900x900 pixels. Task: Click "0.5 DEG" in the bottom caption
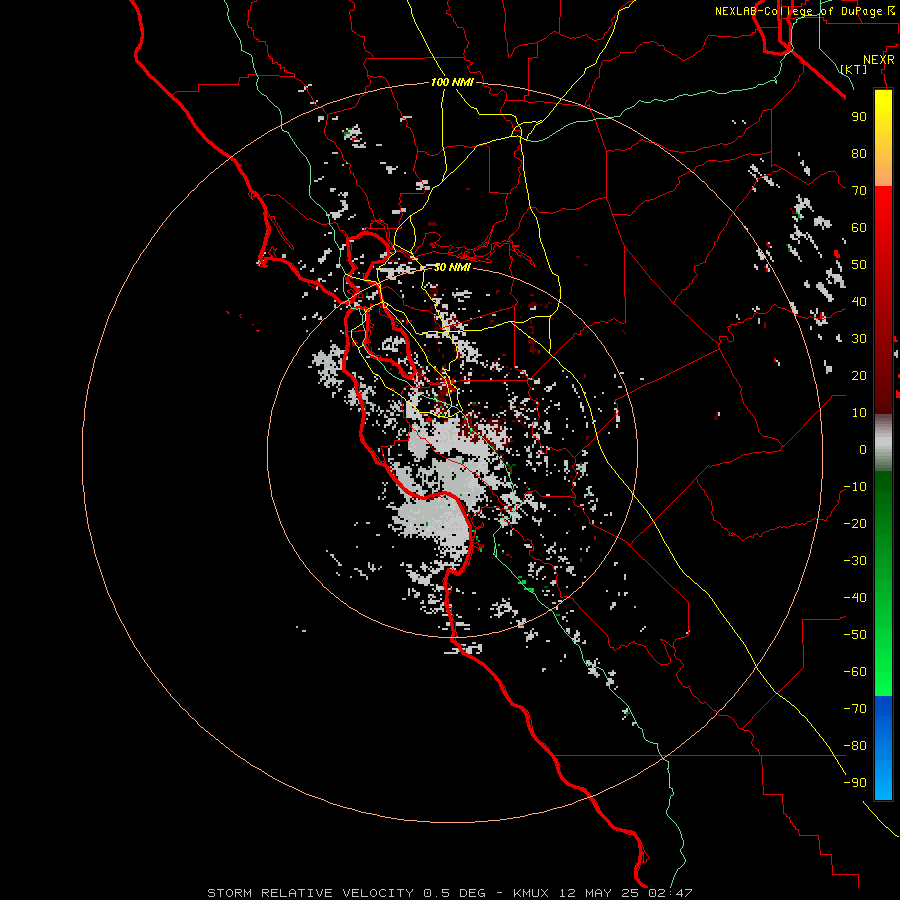[x=455, y=893]
